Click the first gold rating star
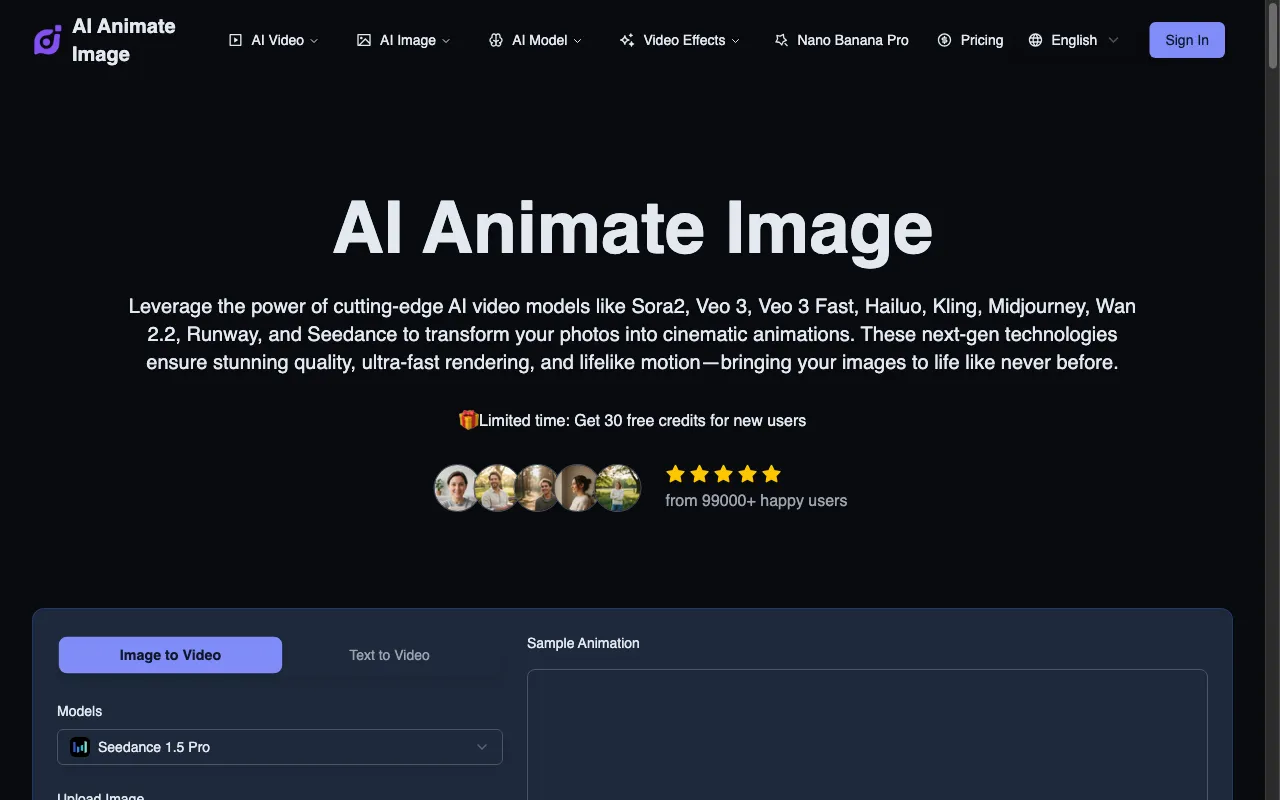Image resolution: width=1280 pixels, height=800 pixels. click(675, 474)
